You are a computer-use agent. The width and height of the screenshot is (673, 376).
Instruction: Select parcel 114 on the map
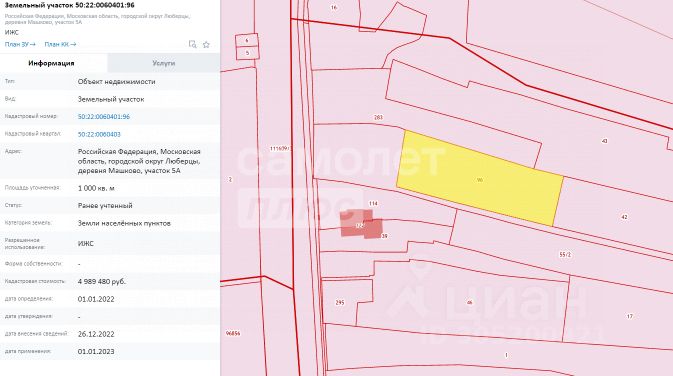tap(373, 203)
